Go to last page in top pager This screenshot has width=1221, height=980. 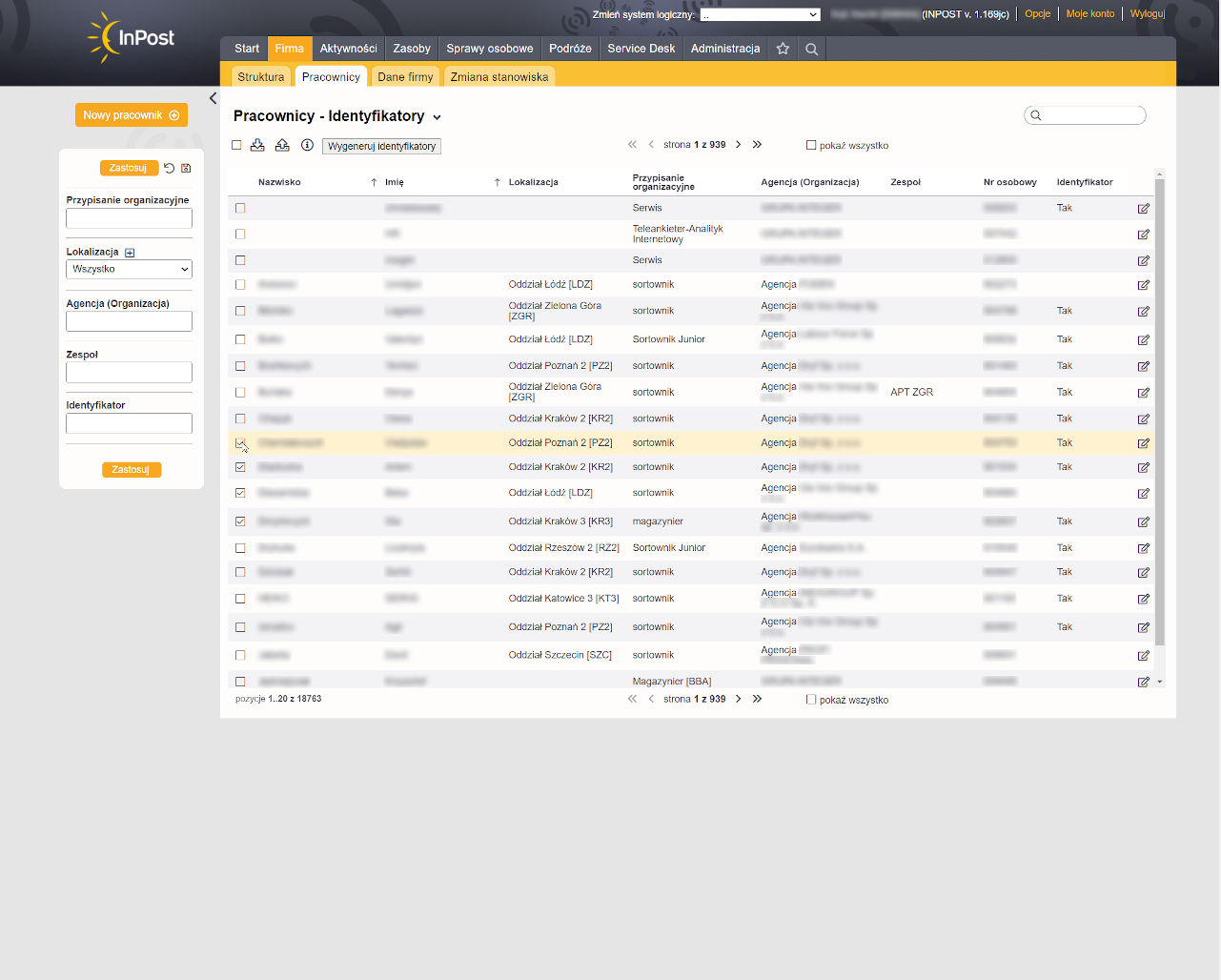coord(757,145)
